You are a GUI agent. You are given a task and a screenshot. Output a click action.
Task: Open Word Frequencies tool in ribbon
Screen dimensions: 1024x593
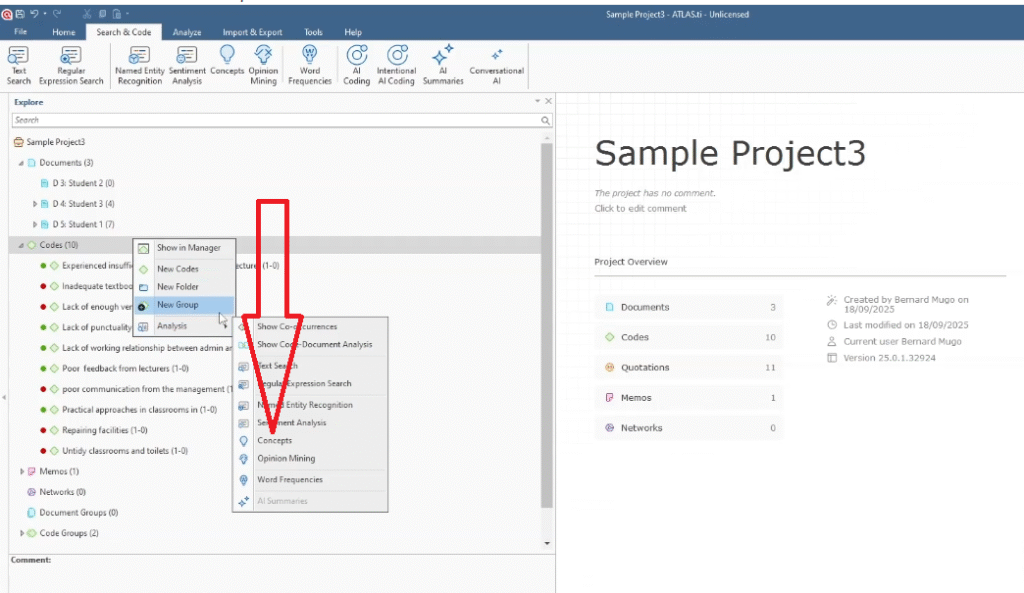(x=310, y=64)
